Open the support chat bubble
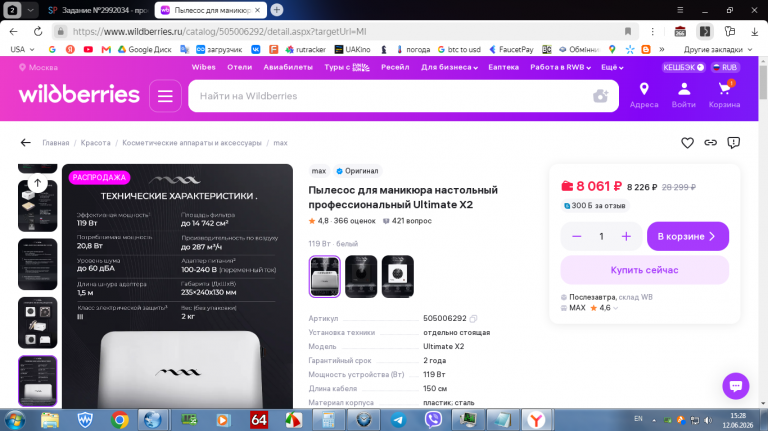The width and height of the screenshot is (768, 431). 736,386
